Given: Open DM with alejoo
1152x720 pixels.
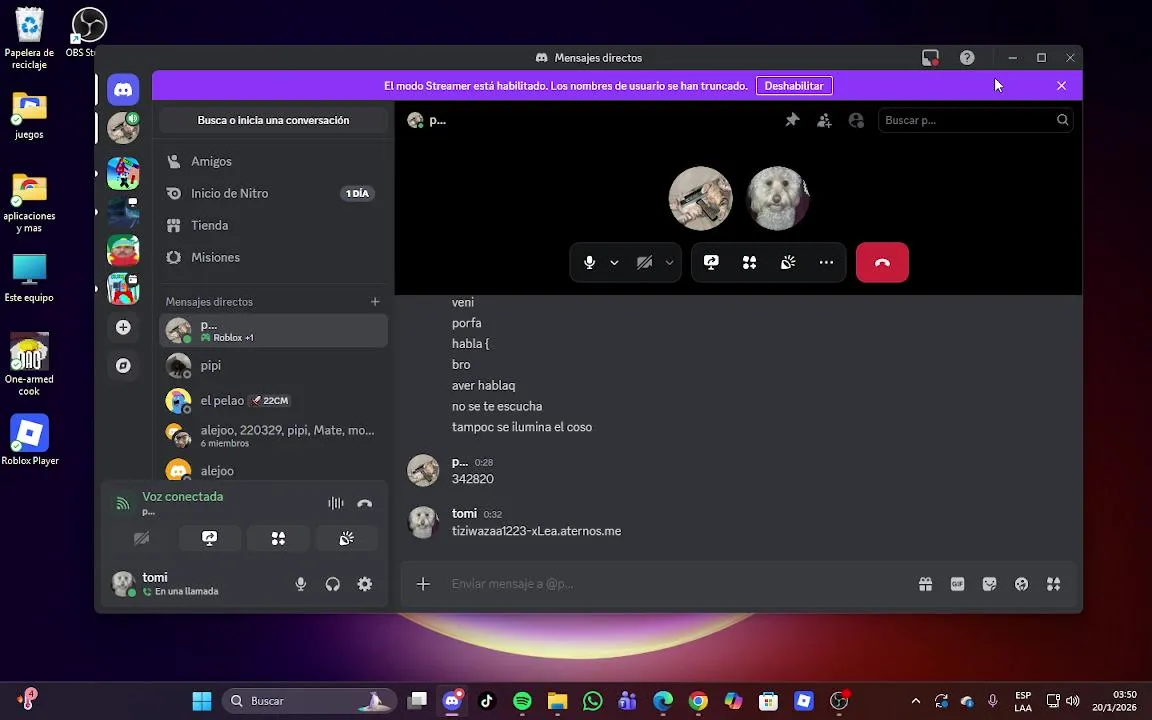Looking at the screenshot, I should click(273, 470).
